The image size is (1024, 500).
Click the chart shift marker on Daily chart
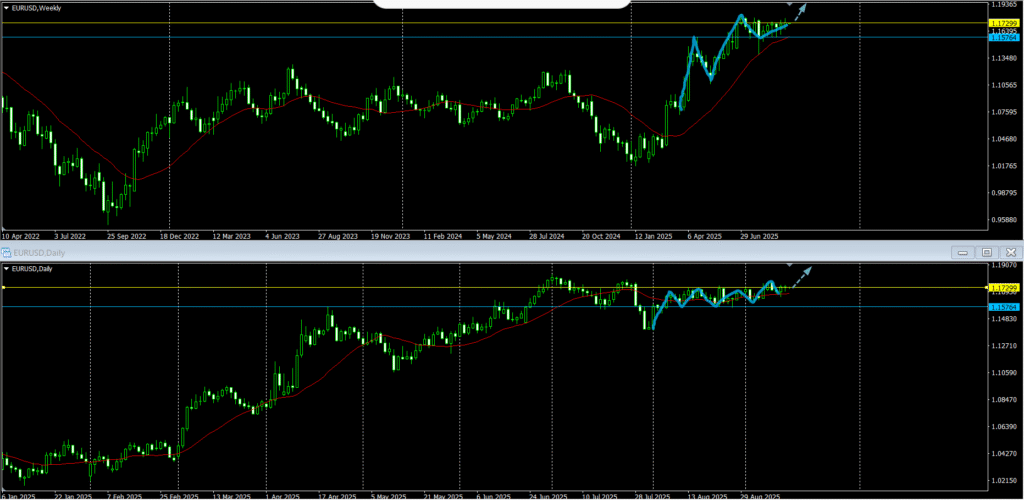(790, 267)
